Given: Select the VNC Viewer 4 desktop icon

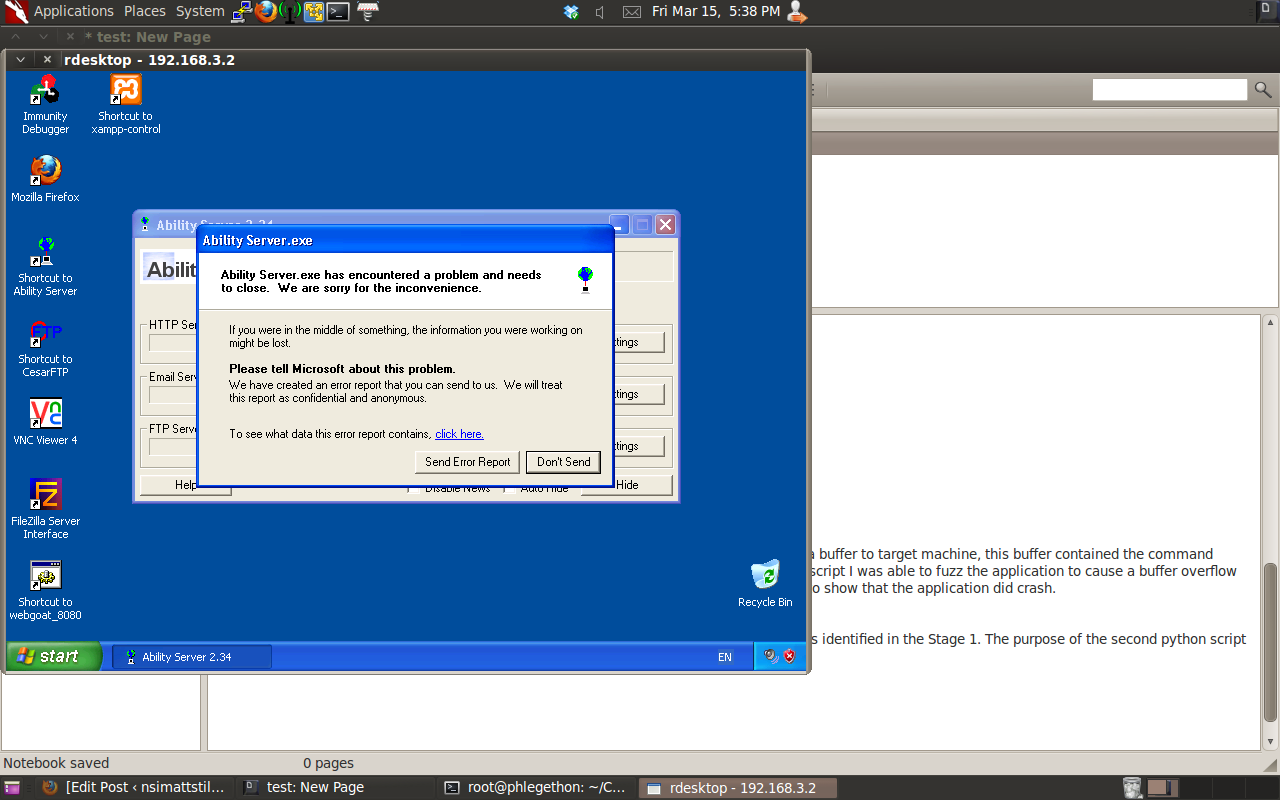Looking at the screenshot, I should click(45, 421).
